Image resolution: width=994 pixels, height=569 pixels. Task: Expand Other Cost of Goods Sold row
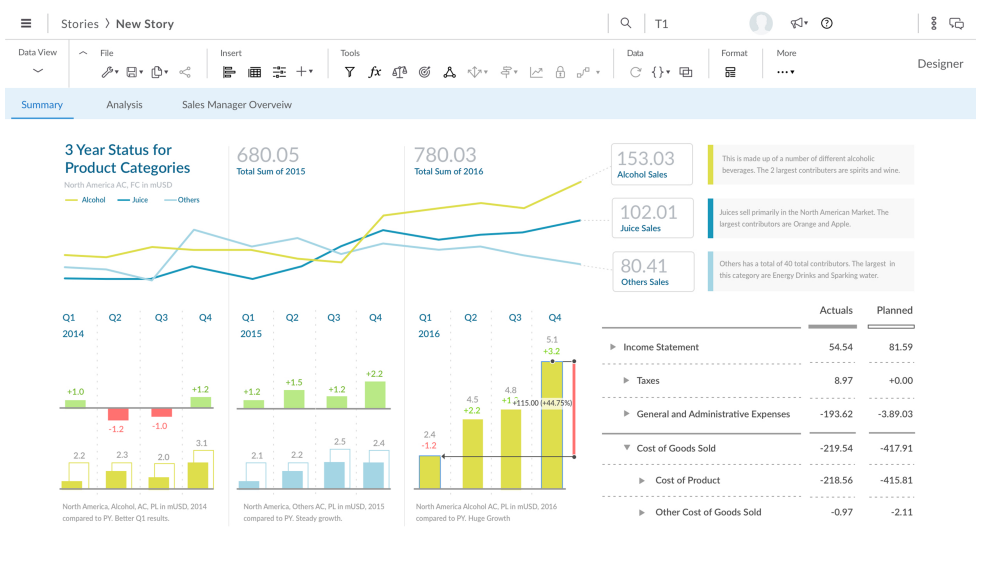(x=642, y=512)
